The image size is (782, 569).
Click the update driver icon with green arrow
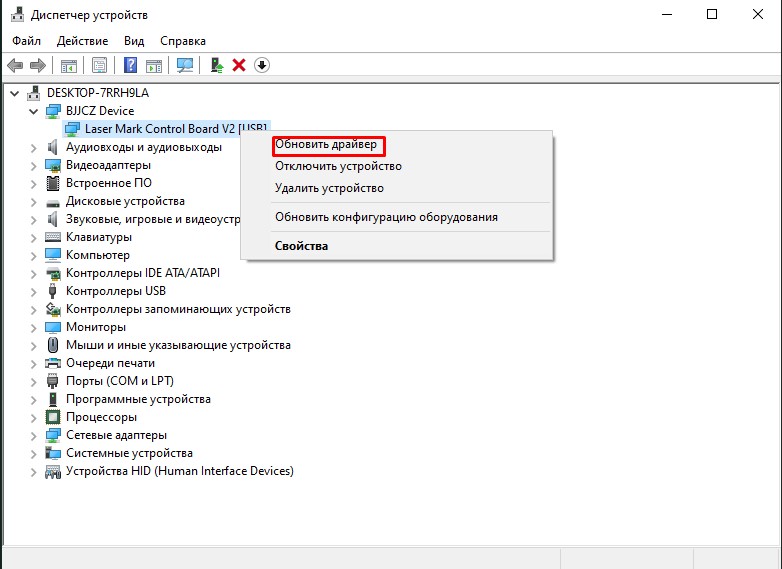pos(215,66)
